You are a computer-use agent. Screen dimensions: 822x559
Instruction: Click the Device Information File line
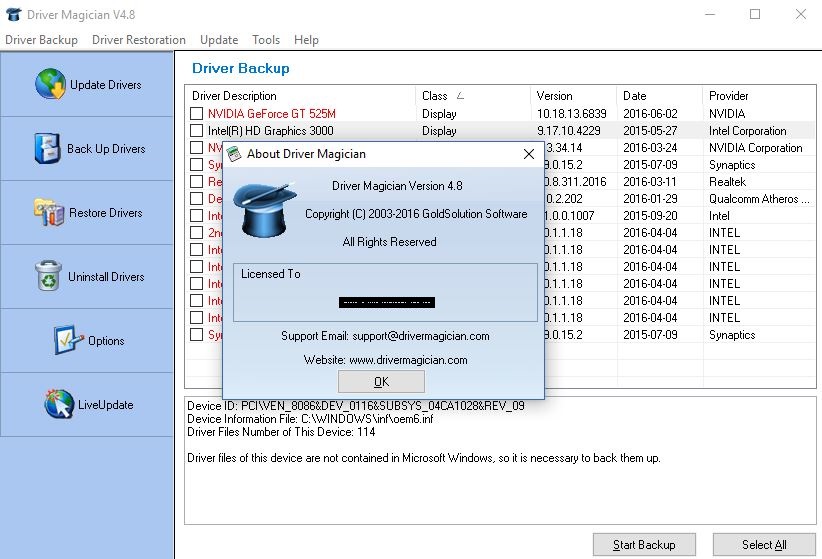click(310, 419)
